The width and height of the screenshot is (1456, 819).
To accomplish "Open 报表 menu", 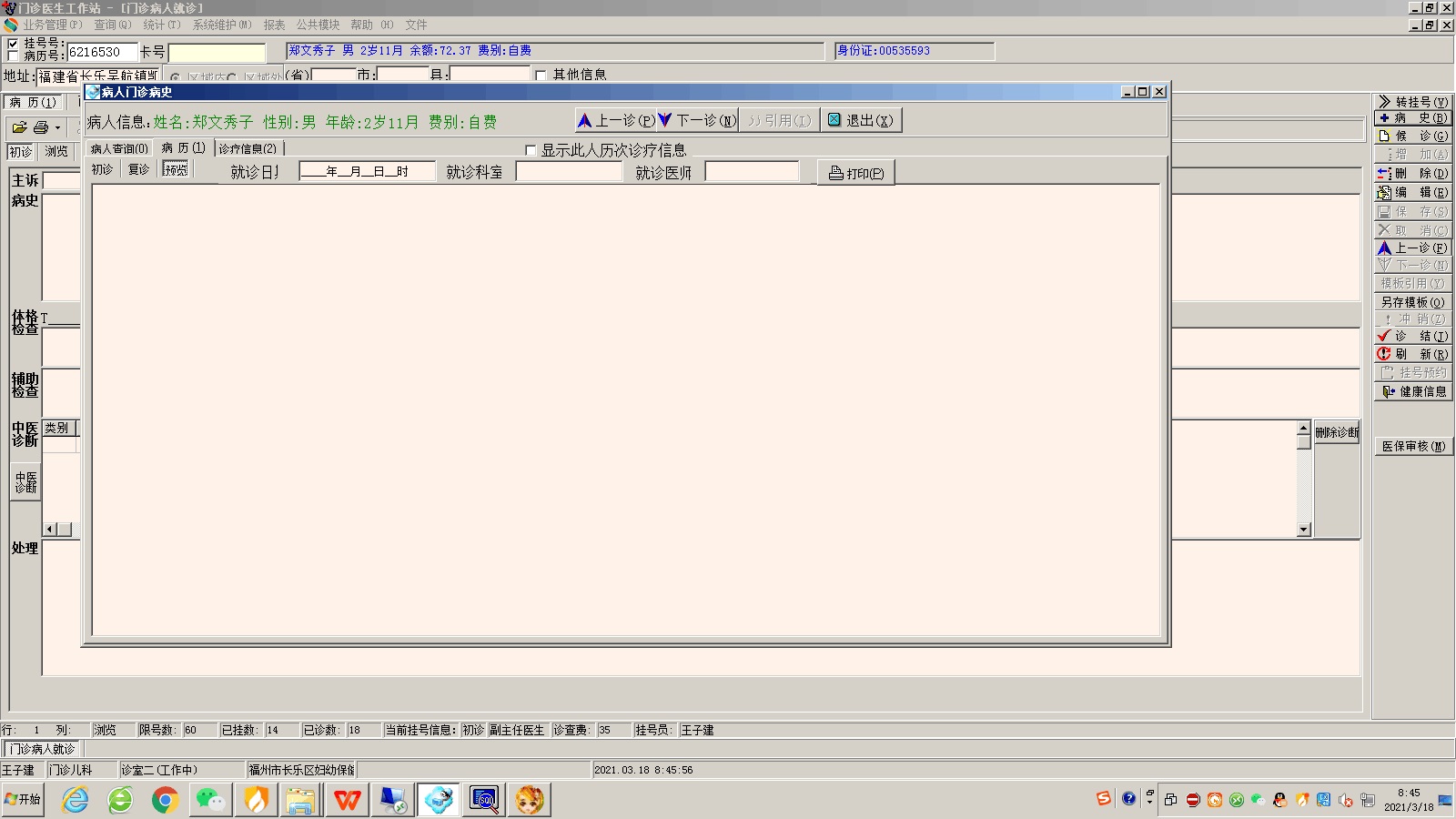I will [274, 25].
